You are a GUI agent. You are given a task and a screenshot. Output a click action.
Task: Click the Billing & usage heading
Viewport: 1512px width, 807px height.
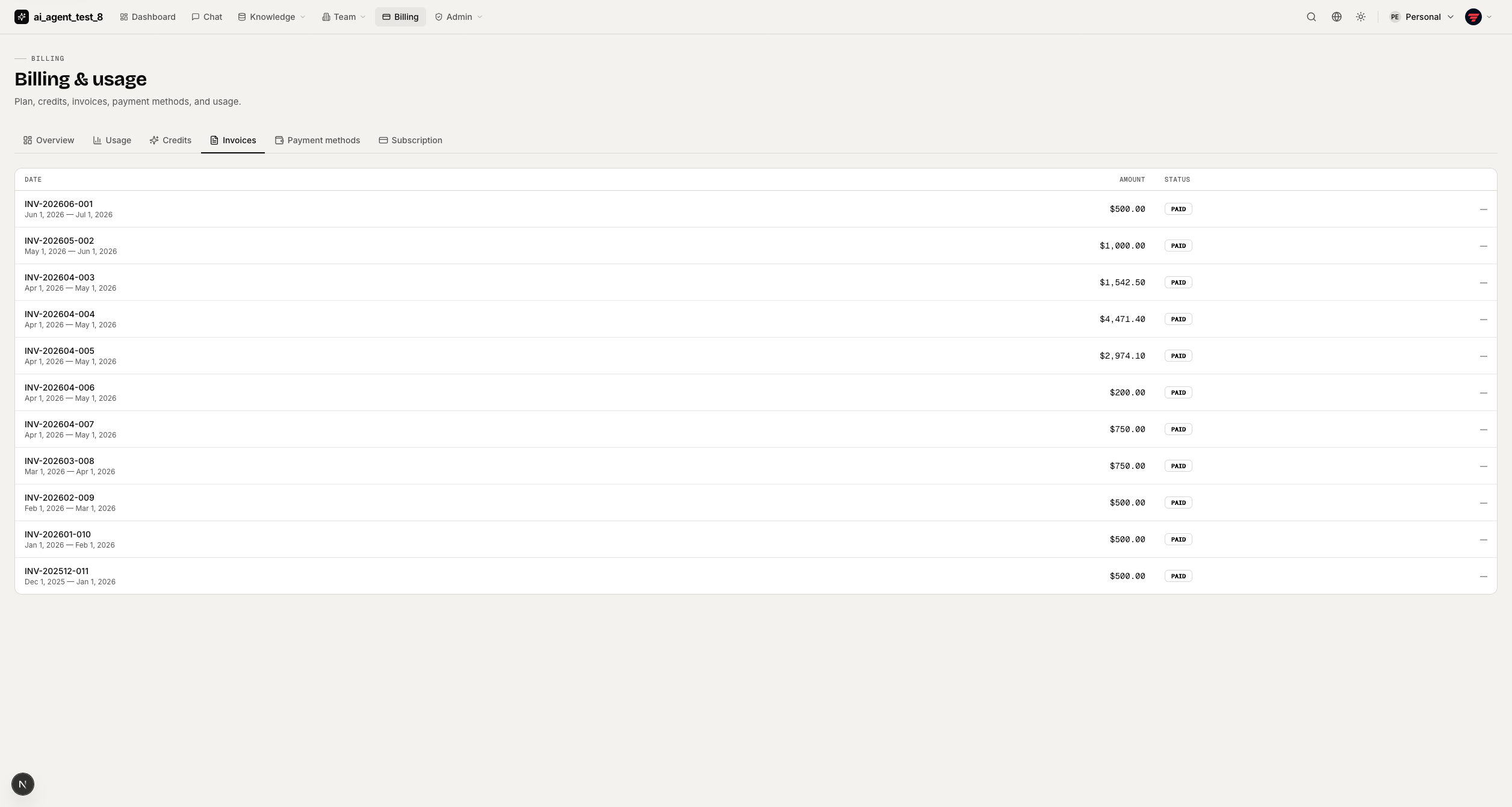[x=81, y=79]
